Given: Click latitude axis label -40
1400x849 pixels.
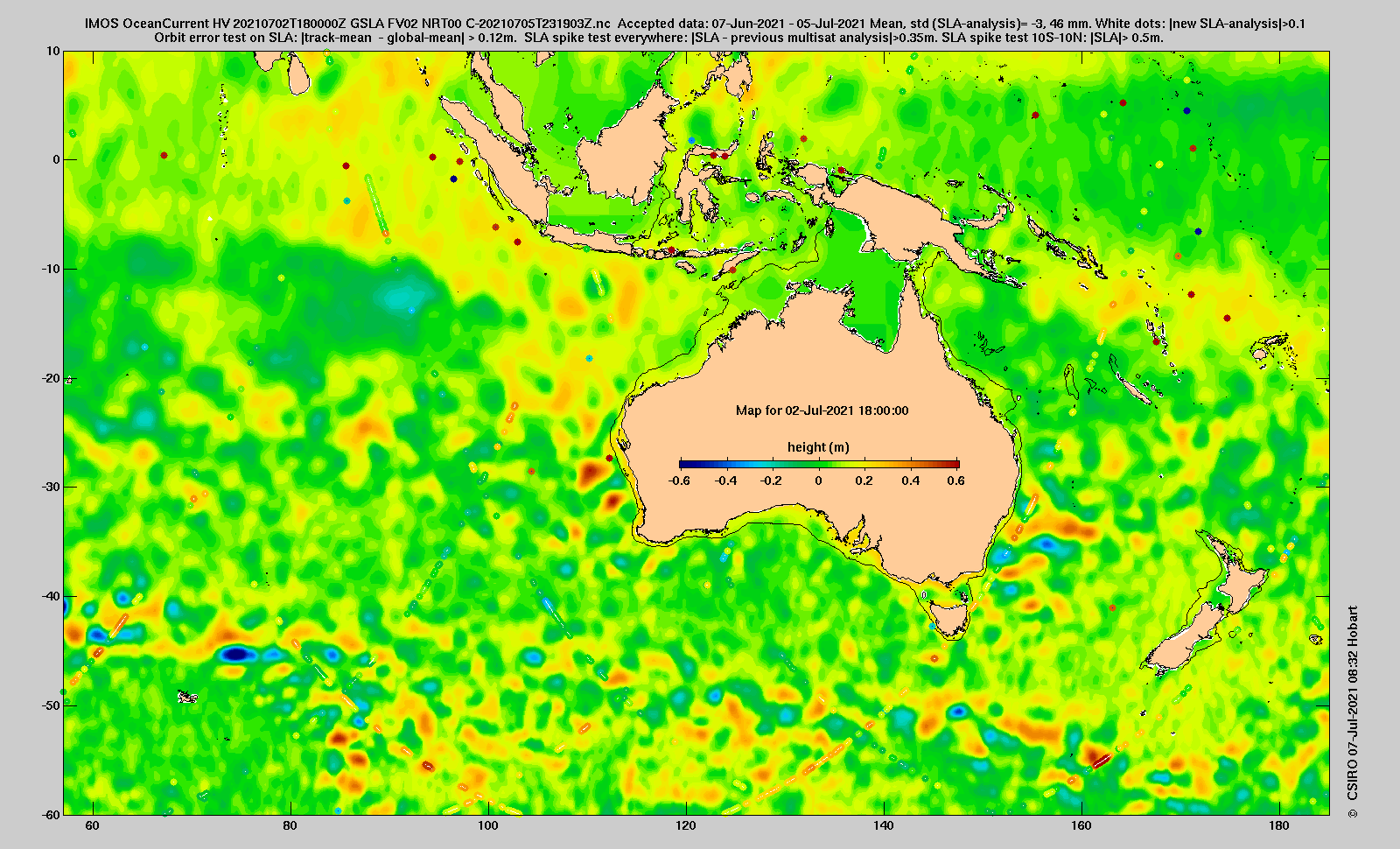Looking at the screenshot, I should [50, 596].
